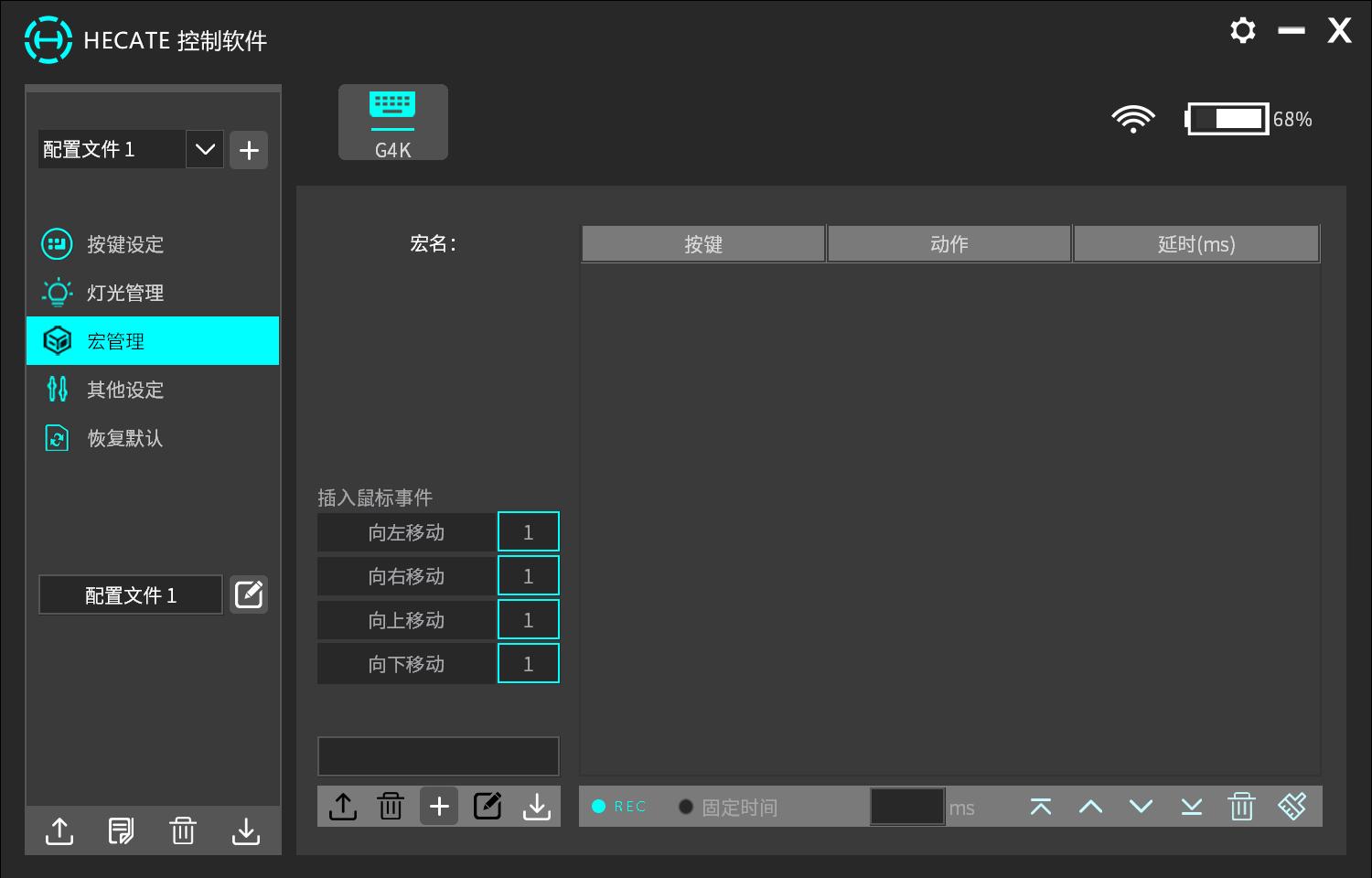
Task: Click the ms delay input field
Action: pos(906,806)
